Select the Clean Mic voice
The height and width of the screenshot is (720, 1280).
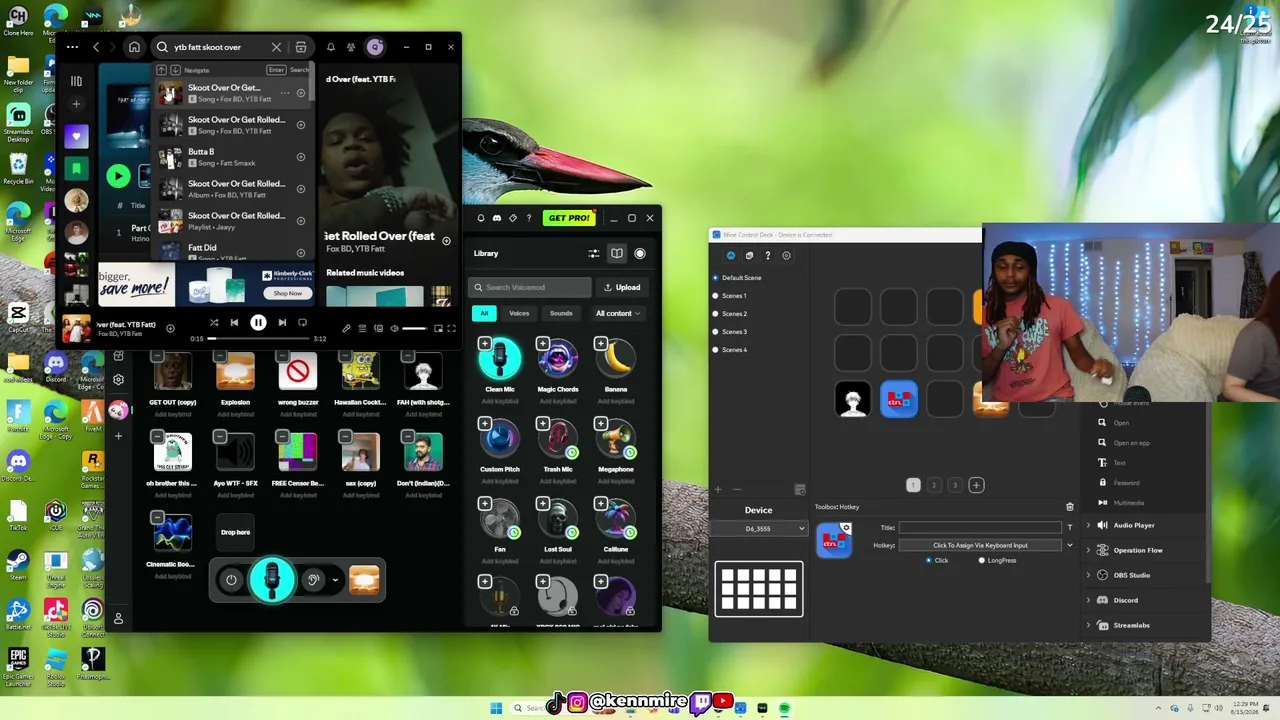click(x=500, y=359)
